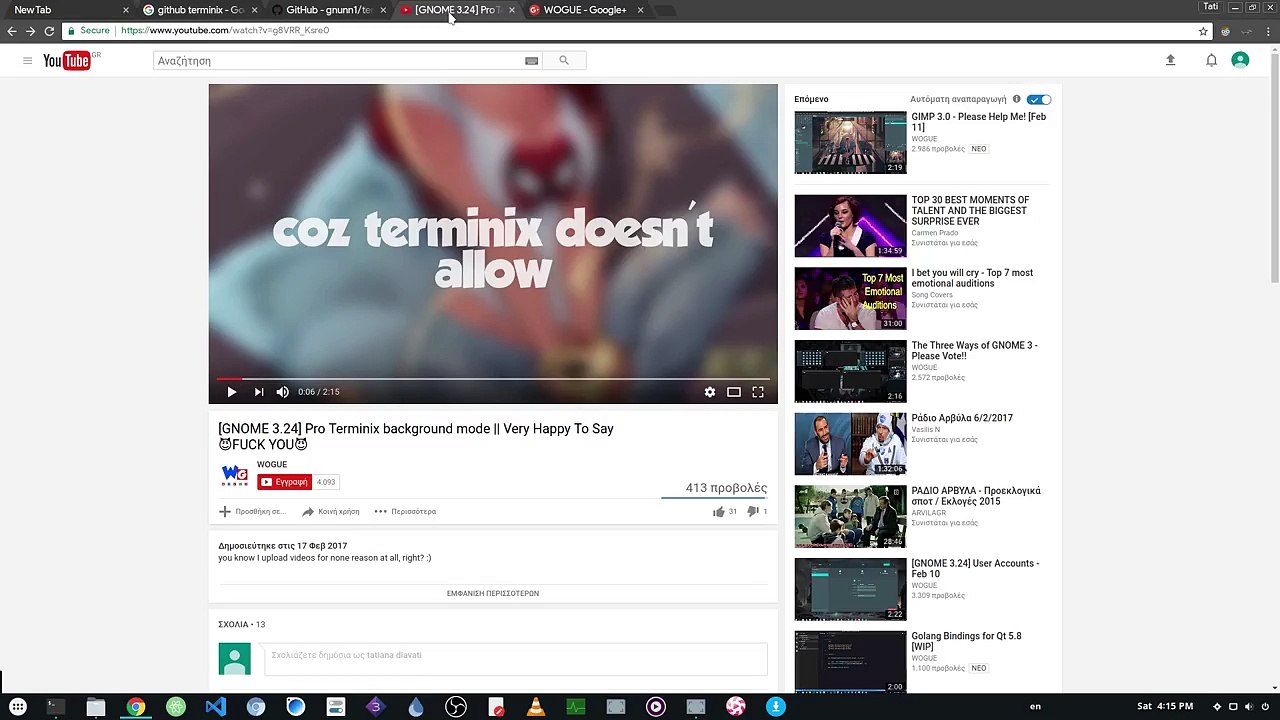Image resolution: width=1280 pixels, height=720 pixels.
Task: Open Visual Studio Code from the taskbar
Action: click(215, 706)
